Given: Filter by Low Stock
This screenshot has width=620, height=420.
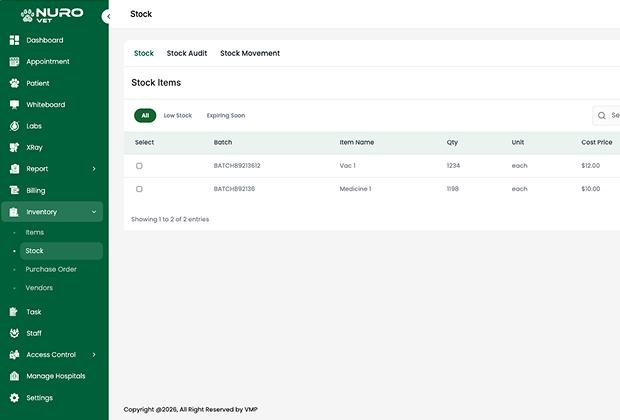Looking at the screenshot, I should click(x=178, y=115).
